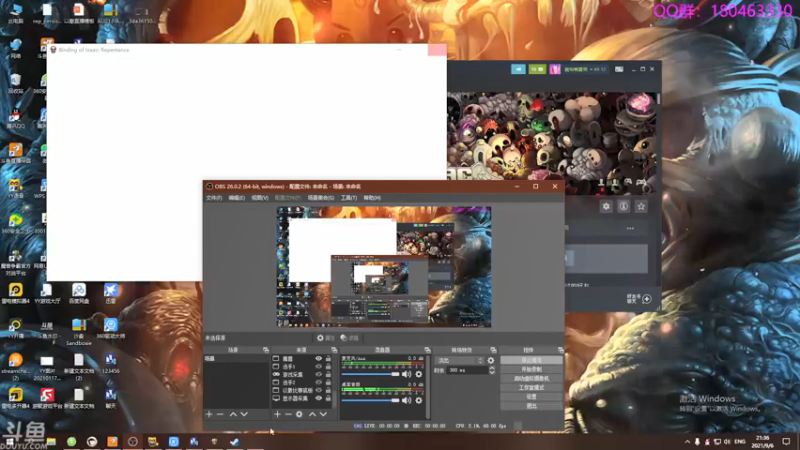Open Steam three-dot more options menu
The width and height of the screenshot is (800, 450).
(631, 229)
